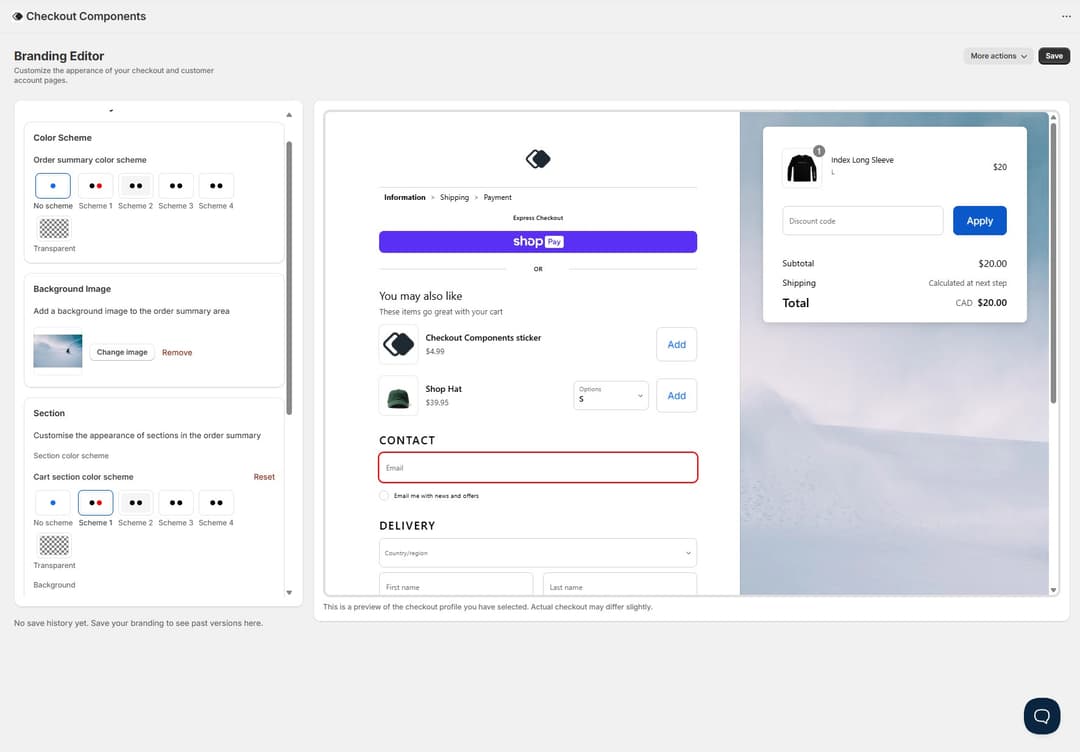Open the Country/region dropdown
1080x752 pixels.
coord(537,552)
